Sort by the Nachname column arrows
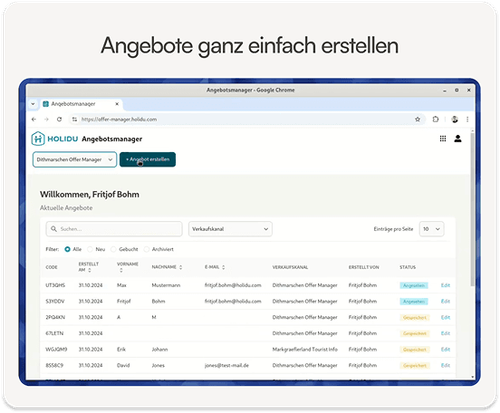Screen dimensions: 500x413 tap(181, 267)
